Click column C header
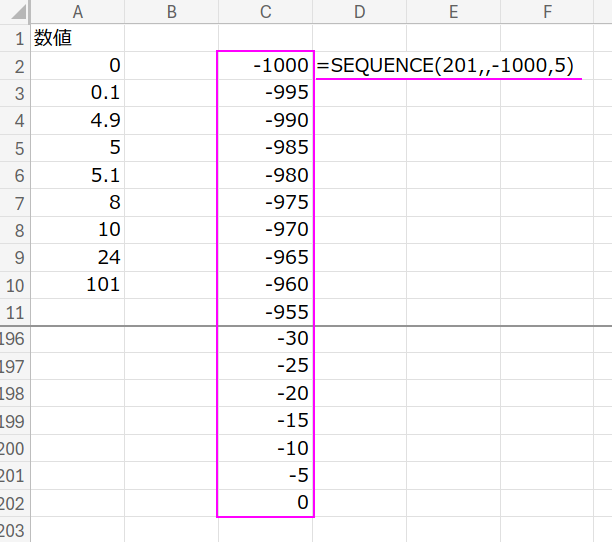The image size is (612, 542). [x=265, y=13]
